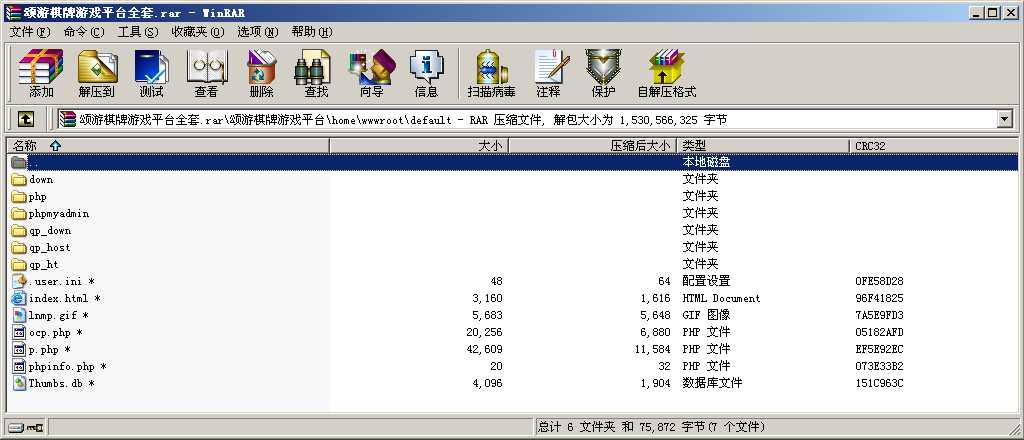
Task: Select the p.php file name
Action: coord(49,349)
